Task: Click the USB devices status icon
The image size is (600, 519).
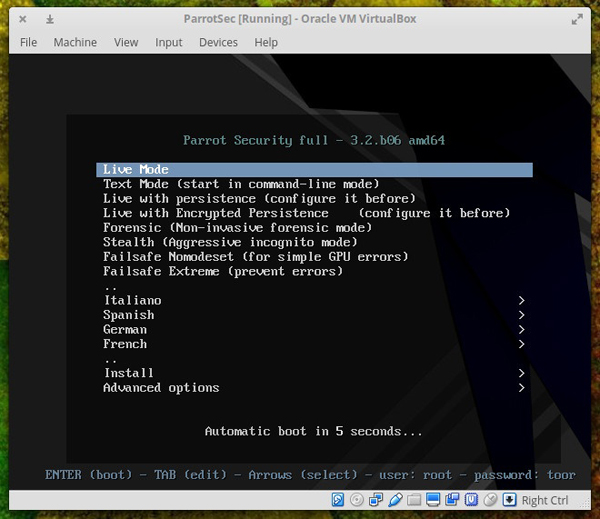Action: [395, 500]
